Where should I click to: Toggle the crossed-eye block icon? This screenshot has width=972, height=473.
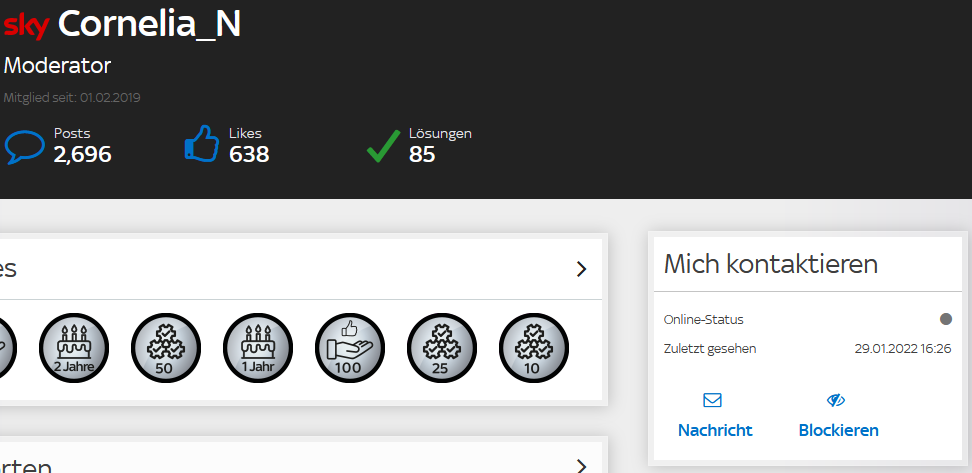tap(836, 400)
